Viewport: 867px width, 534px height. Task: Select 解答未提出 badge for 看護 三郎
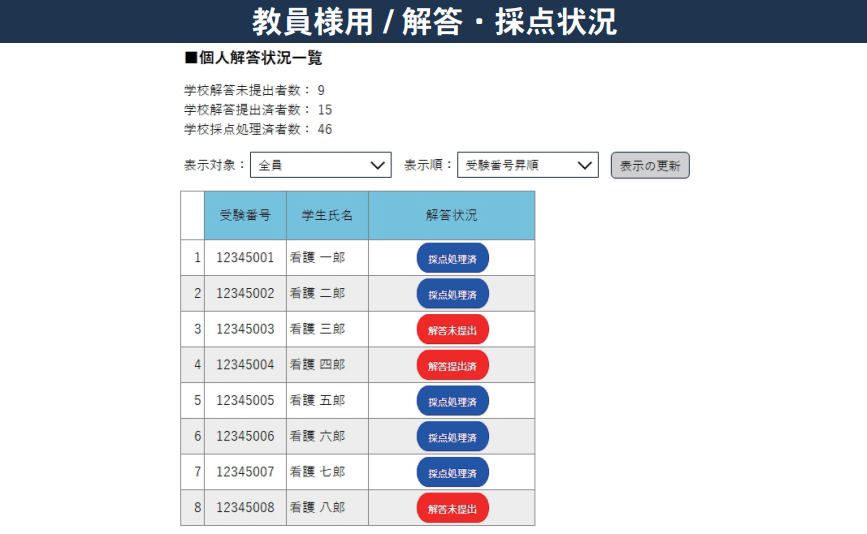pyautogui.click(x=452, y=330)
